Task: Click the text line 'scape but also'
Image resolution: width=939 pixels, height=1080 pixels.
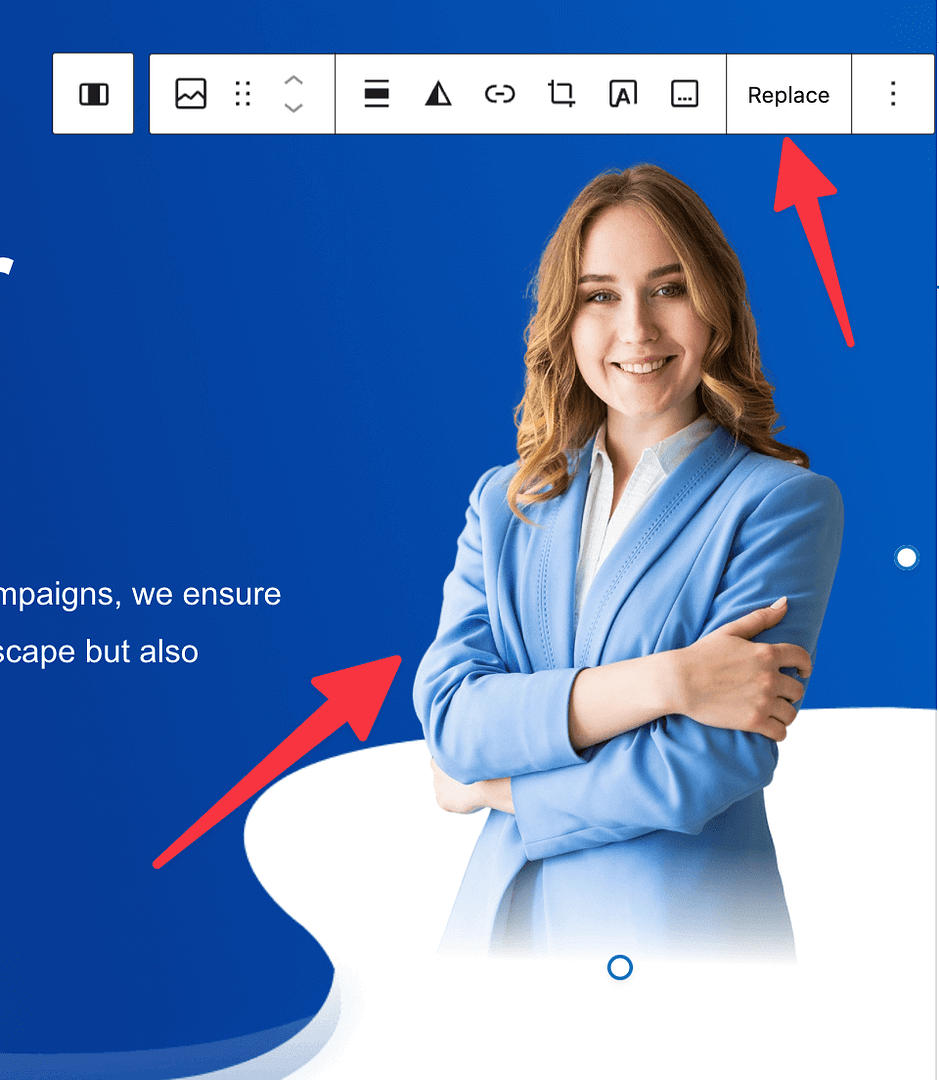Action: pos(99,652)
